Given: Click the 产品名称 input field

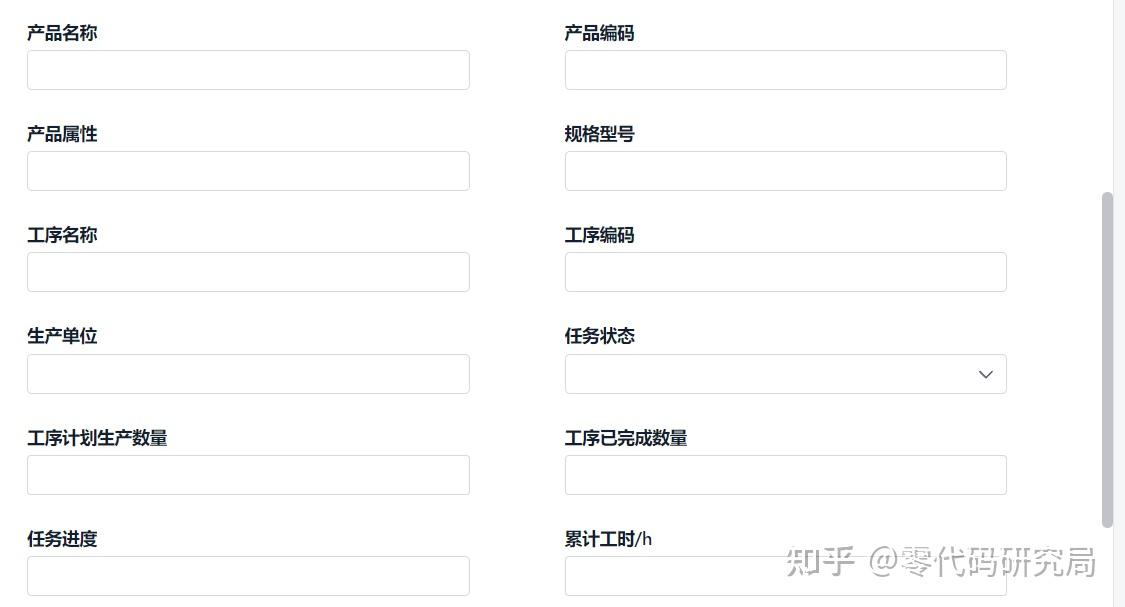Looking at the screenshot, I should [x=248, y=70].
